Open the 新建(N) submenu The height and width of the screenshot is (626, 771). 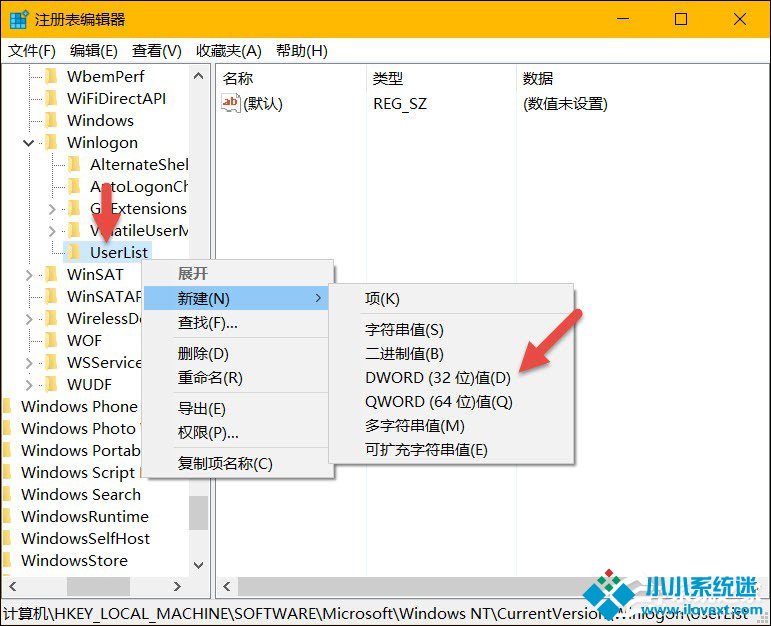tap(237, 298)
